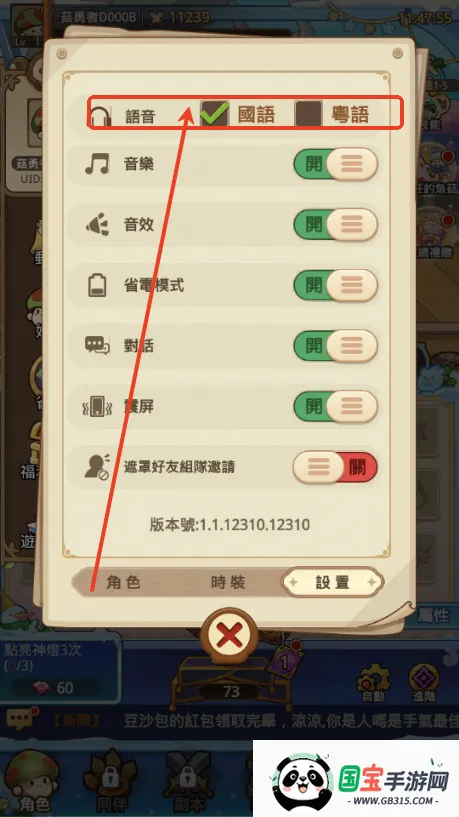The height and width of the screenshot is (817, 459).
Task: Switch to the 角色 tab
Action: click(123, 582)
